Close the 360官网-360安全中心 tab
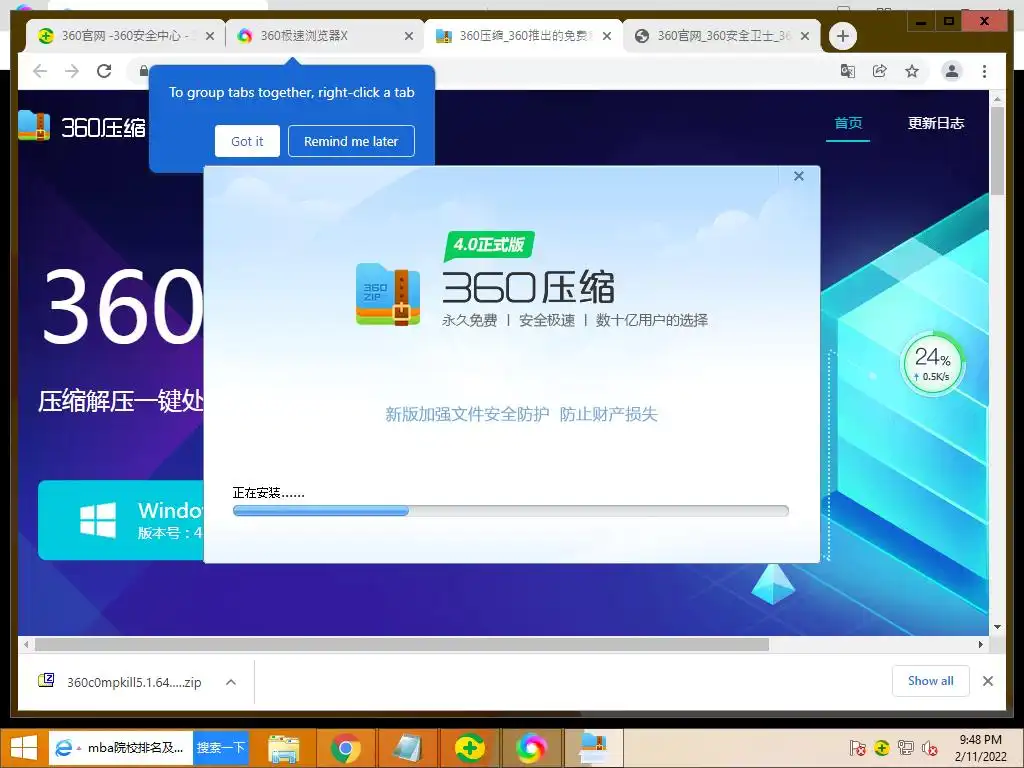The width and height of the screenshot is (1024, 768). coord(210,37)
